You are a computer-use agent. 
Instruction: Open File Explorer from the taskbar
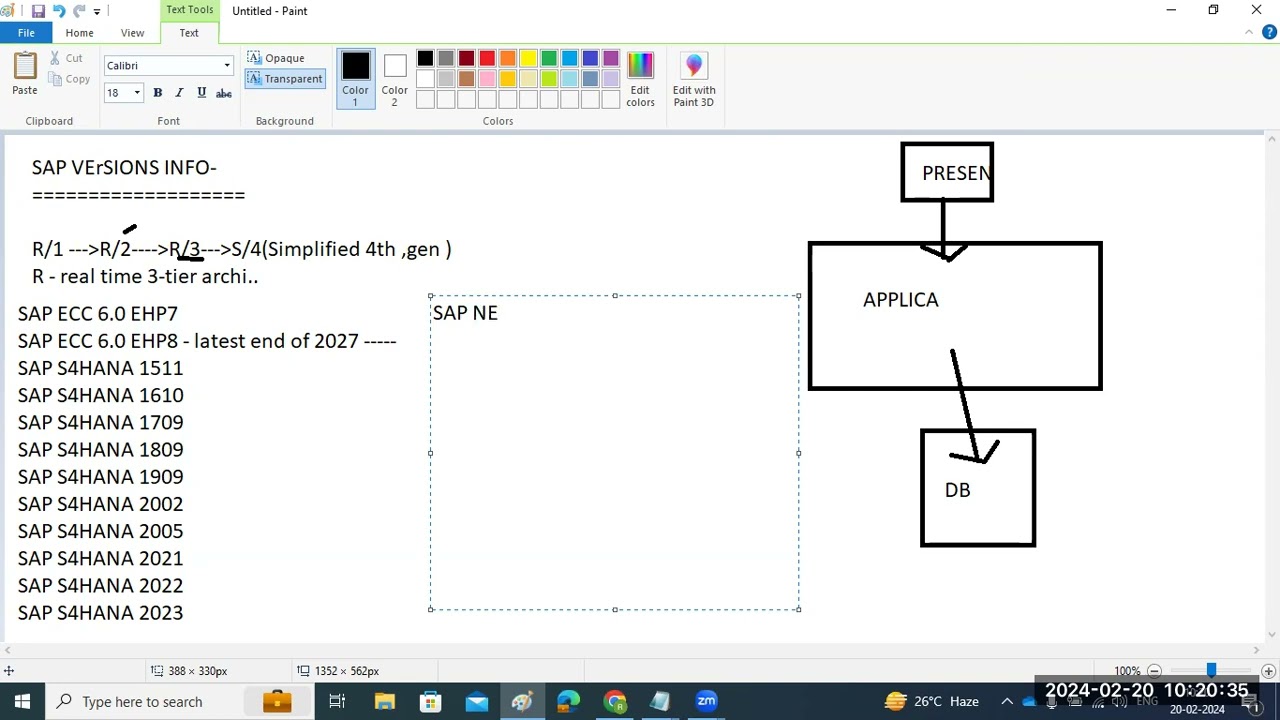coord(384,701)
